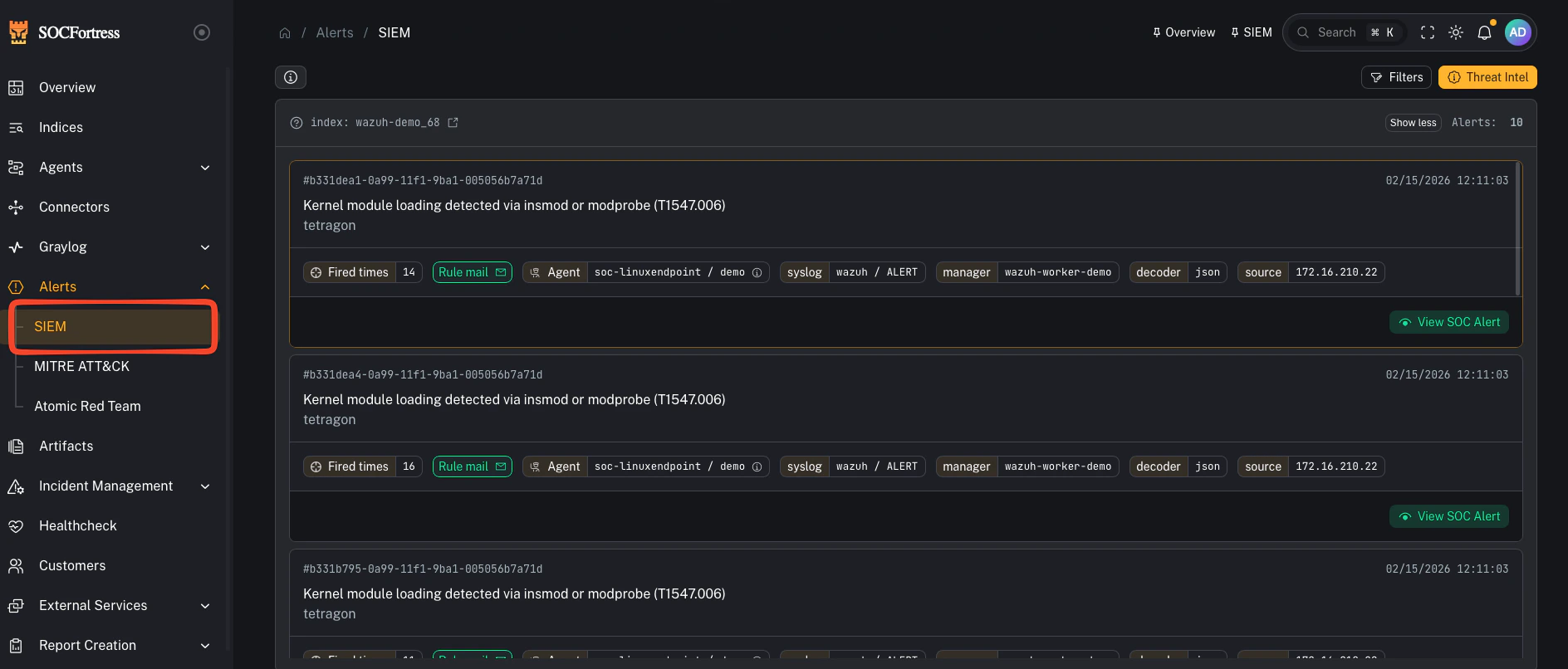Click Rule mail tag on second alert
1568x669 pixels.
[473, 466]
